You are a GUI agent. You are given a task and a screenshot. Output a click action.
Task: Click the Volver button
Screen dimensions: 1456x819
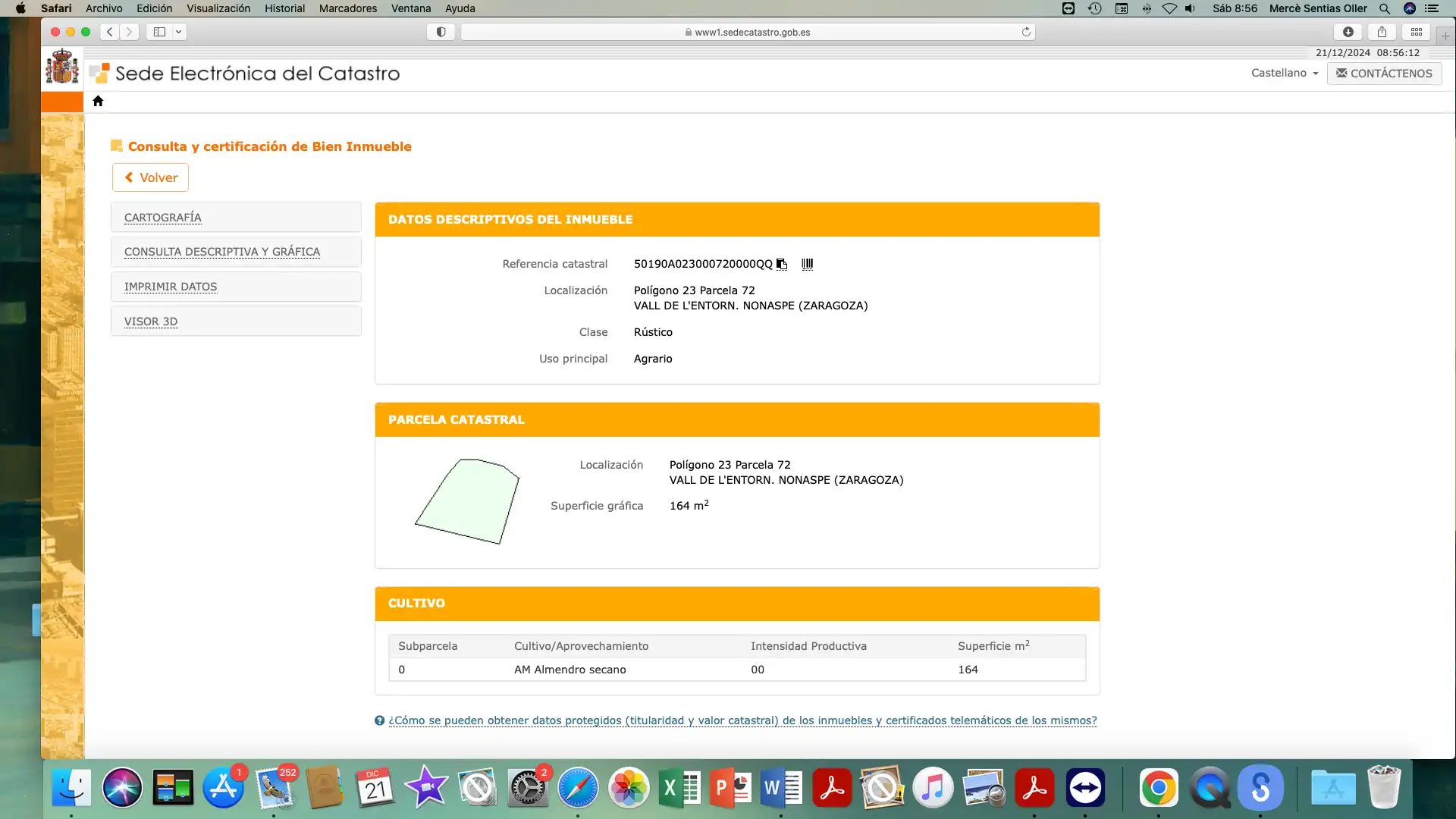point(150,177)
